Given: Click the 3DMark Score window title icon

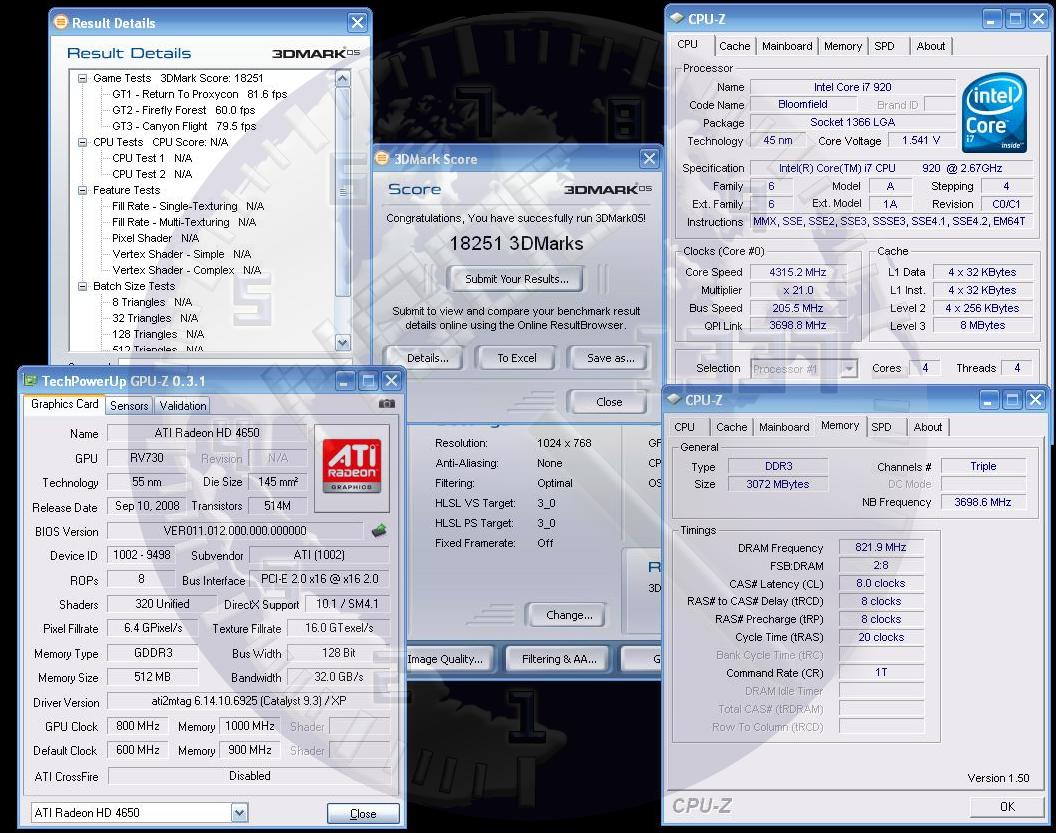Looking at the screenshot, I should click(x=382, y=158).
